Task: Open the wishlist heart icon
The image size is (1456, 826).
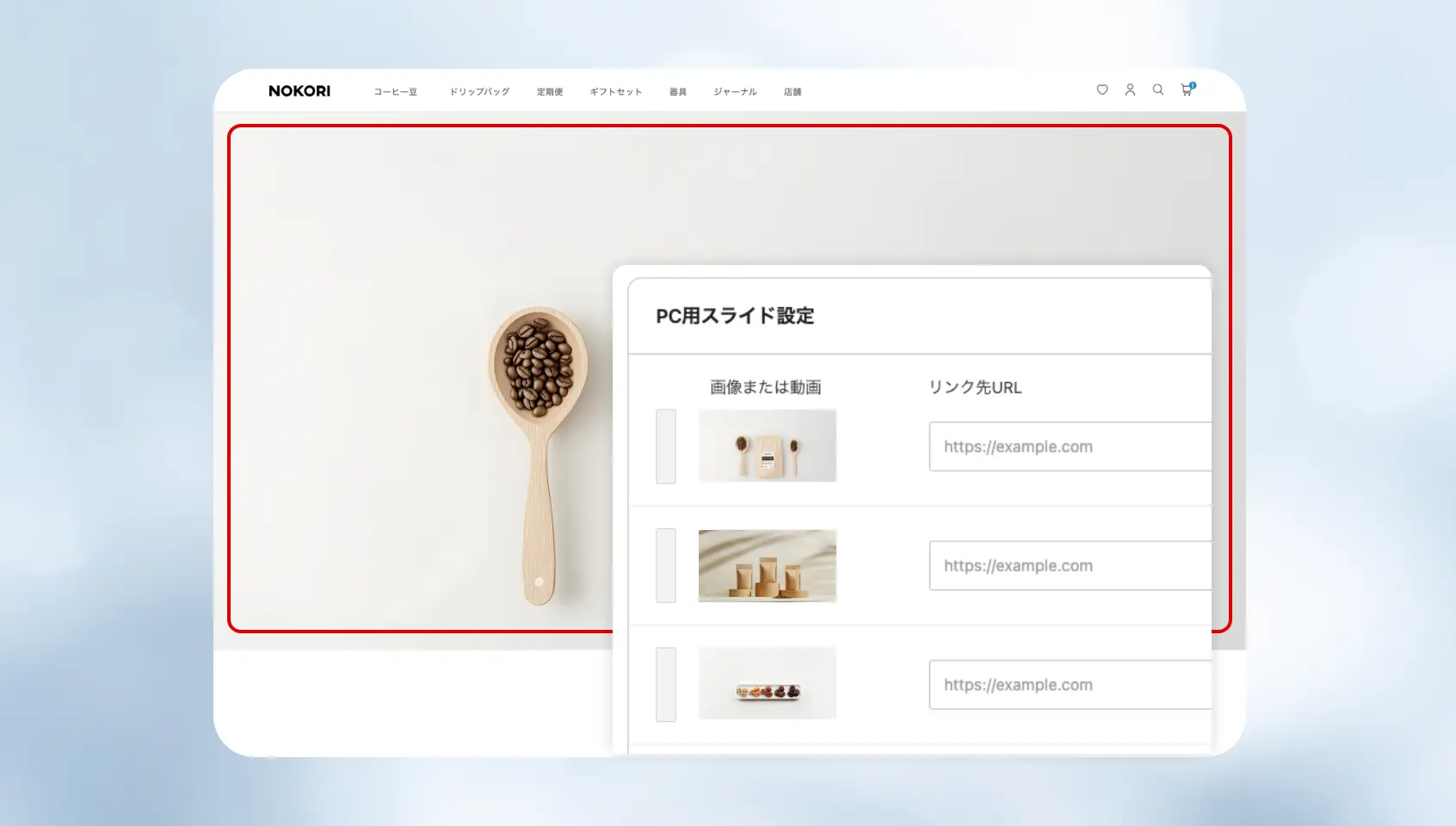Action: (x=1102, y=89)
